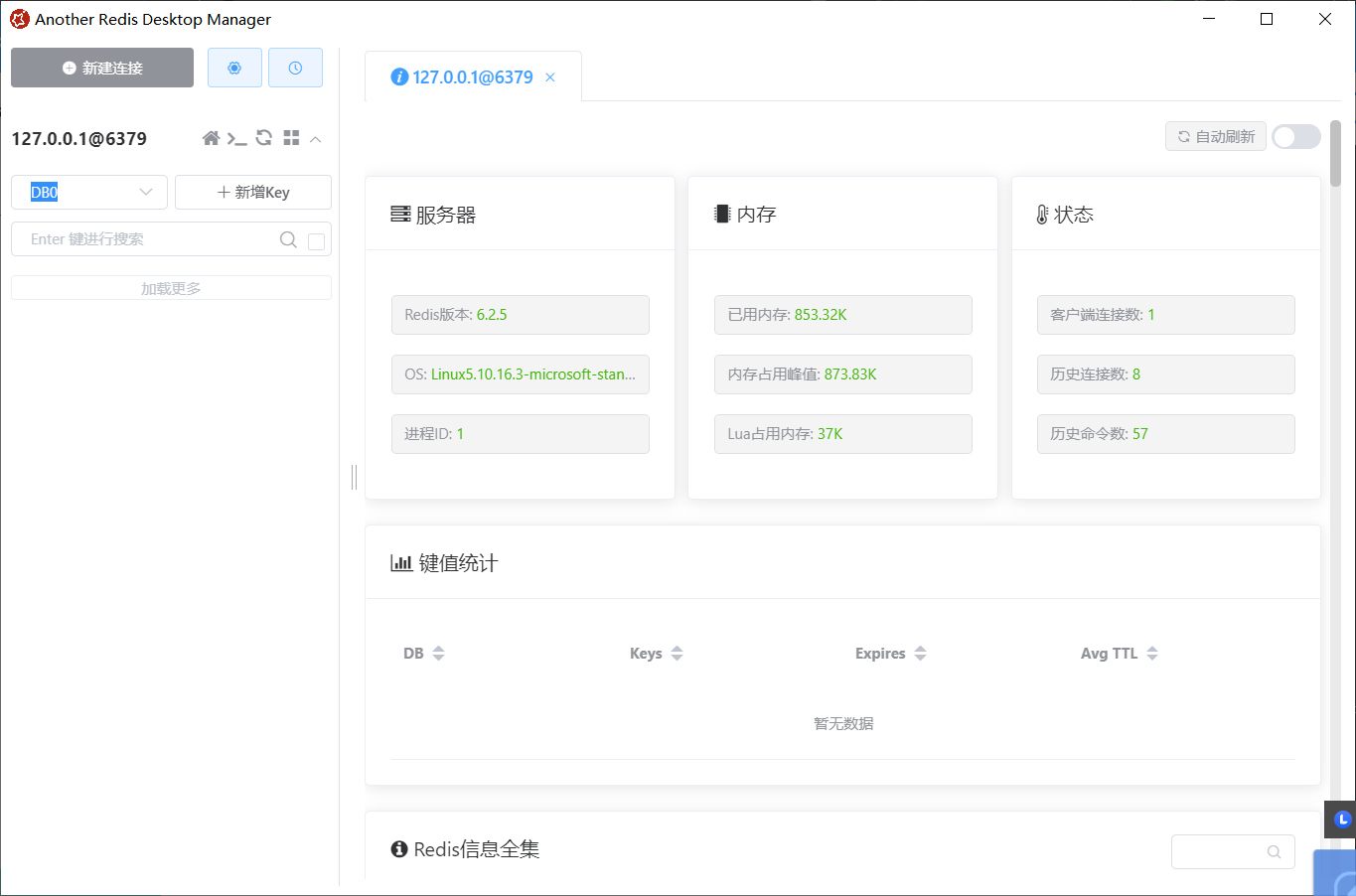
Task: Click the 新建连接 button
Action: tap(102, 68)
